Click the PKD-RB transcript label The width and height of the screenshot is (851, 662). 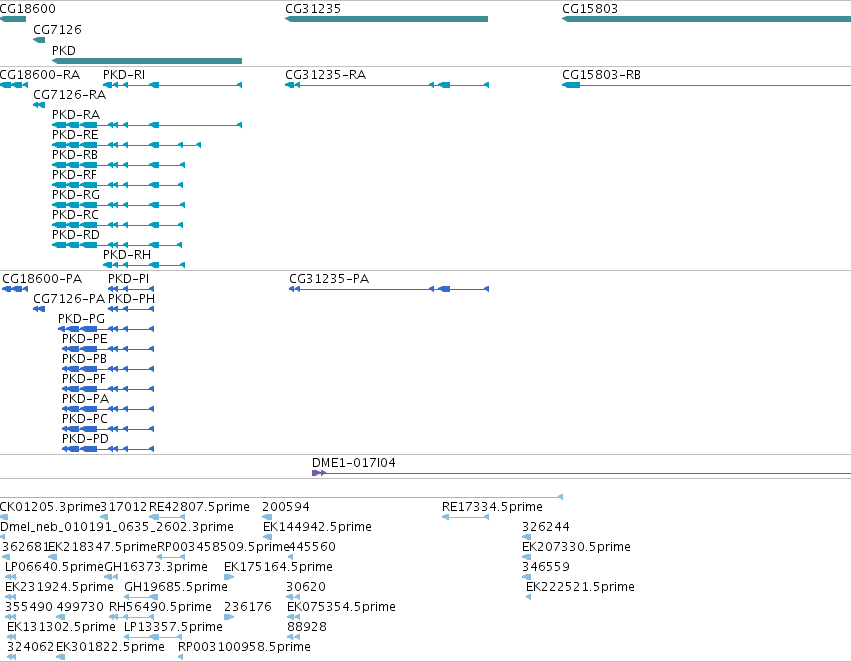point(75,155)
